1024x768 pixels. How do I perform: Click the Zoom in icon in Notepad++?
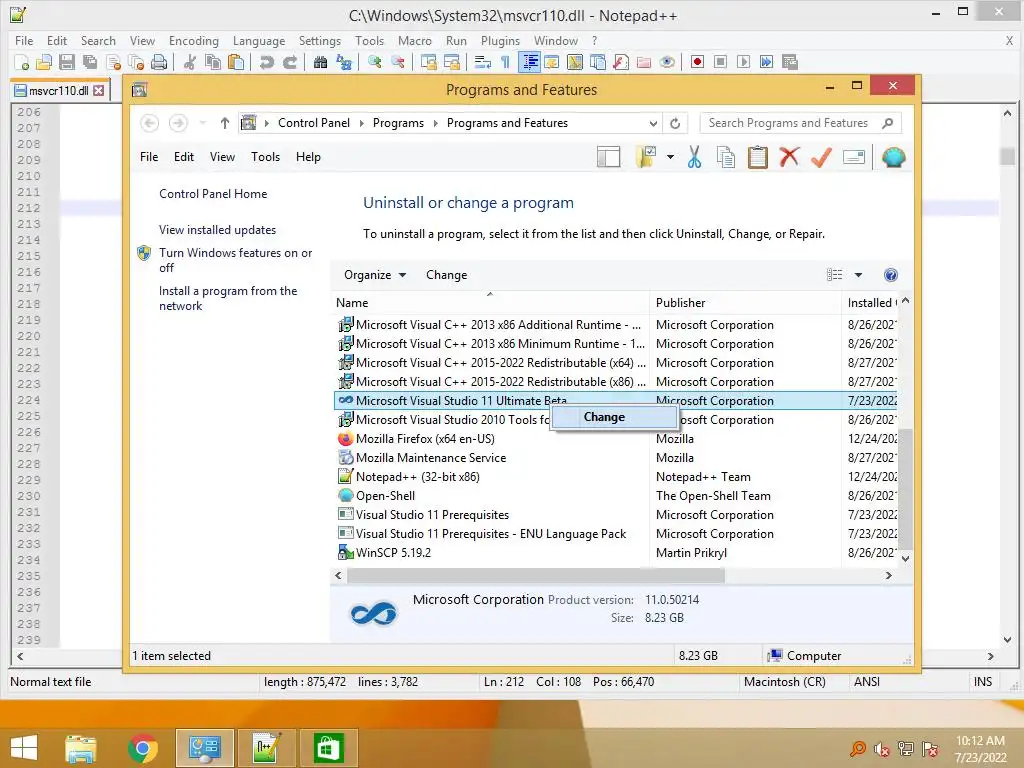click(x=375, y=62)
